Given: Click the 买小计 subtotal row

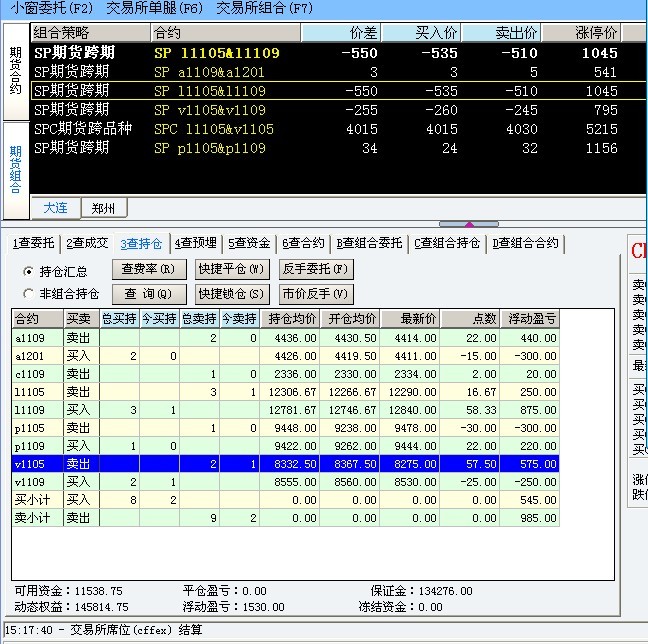Looking at the screenshot, I should [x=286, y=500].
